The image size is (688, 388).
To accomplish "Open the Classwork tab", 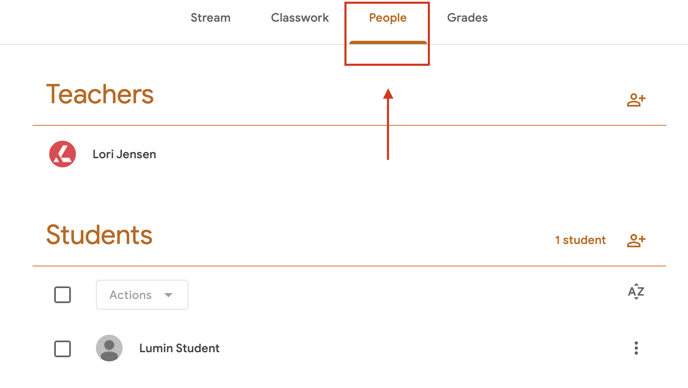I will 300,18.
